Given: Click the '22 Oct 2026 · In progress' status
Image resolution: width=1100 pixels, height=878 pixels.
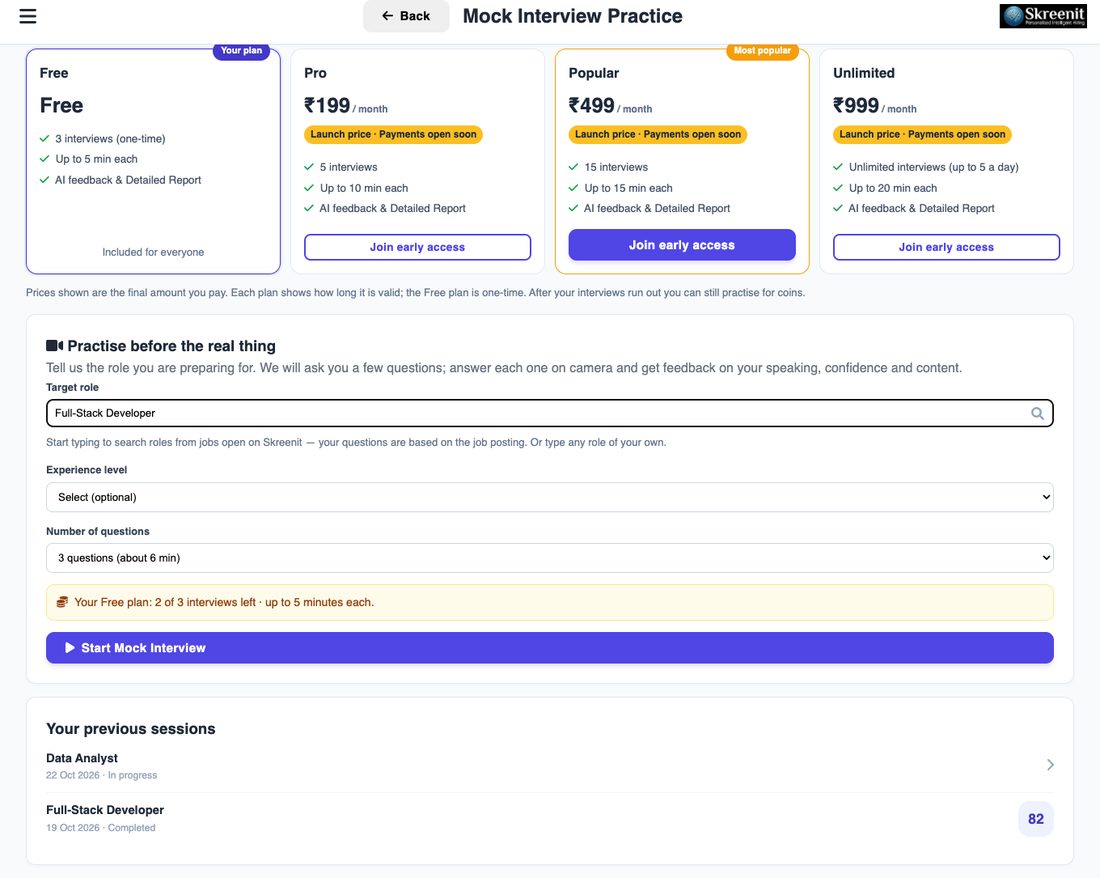Looking at the screenshot, I should coord(102,776).
